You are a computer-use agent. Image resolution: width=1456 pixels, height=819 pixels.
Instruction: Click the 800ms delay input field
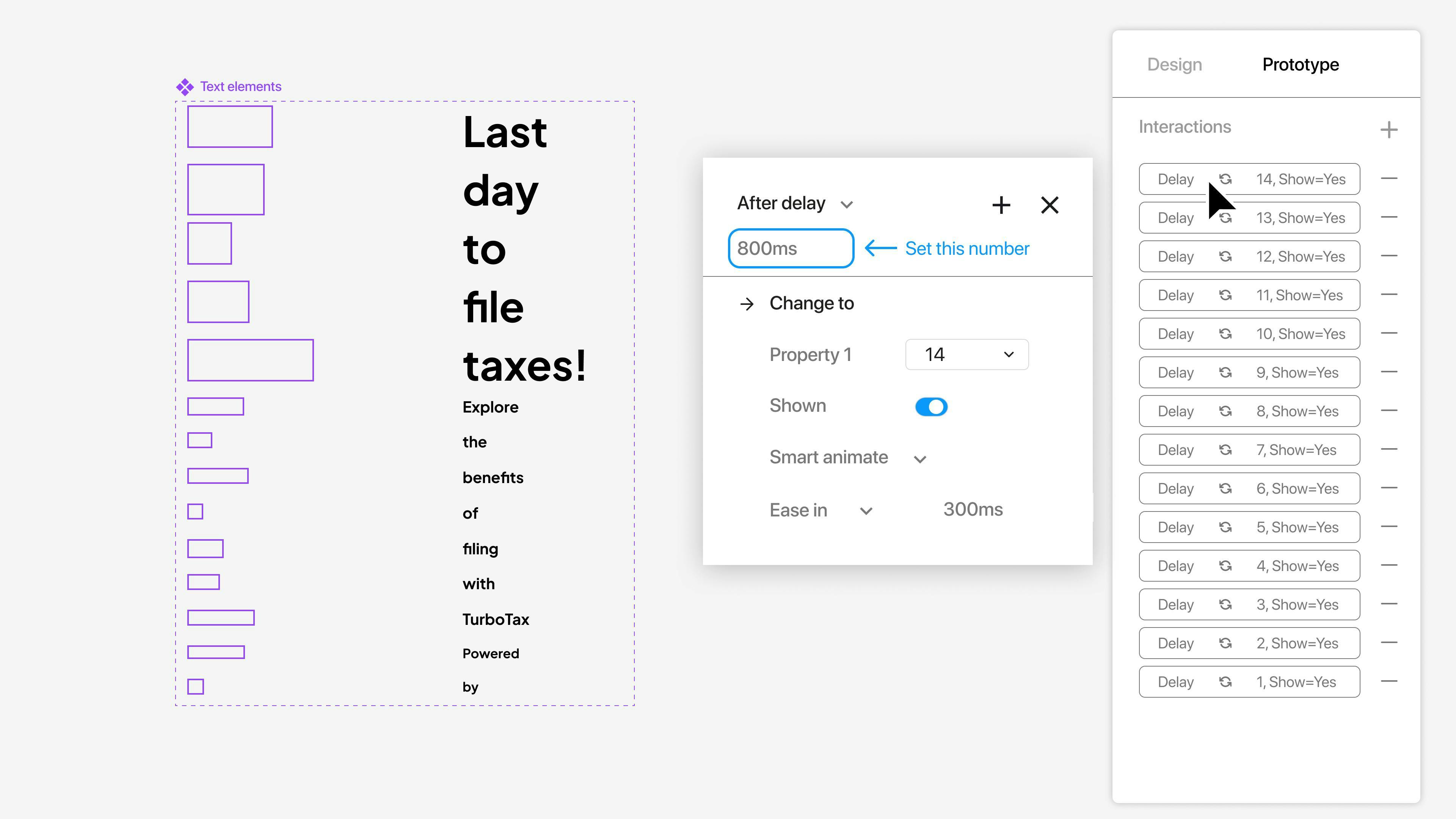tap(790, 249)
